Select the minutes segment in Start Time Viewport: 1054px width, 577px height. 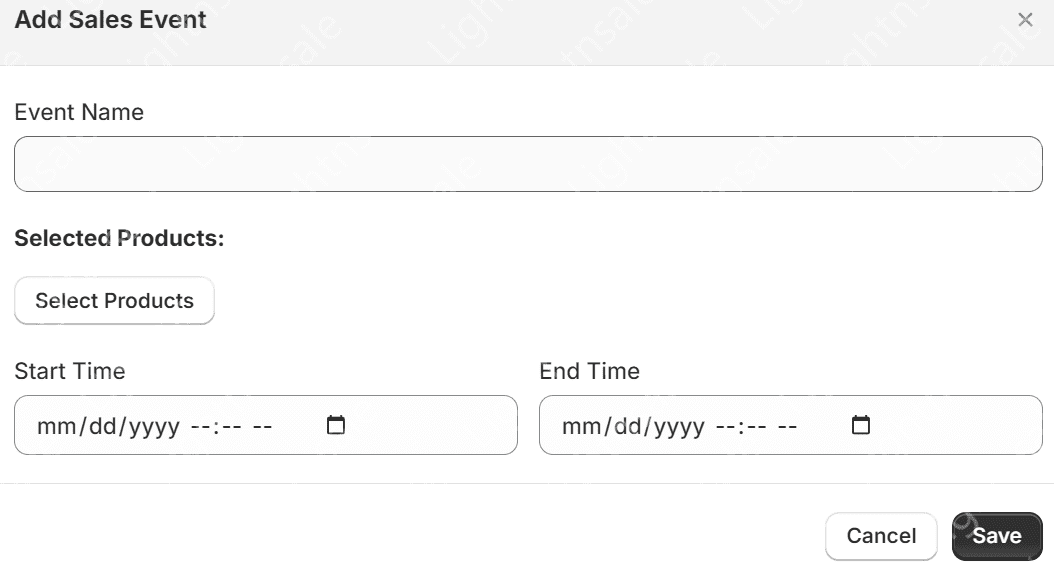point(231,426)
